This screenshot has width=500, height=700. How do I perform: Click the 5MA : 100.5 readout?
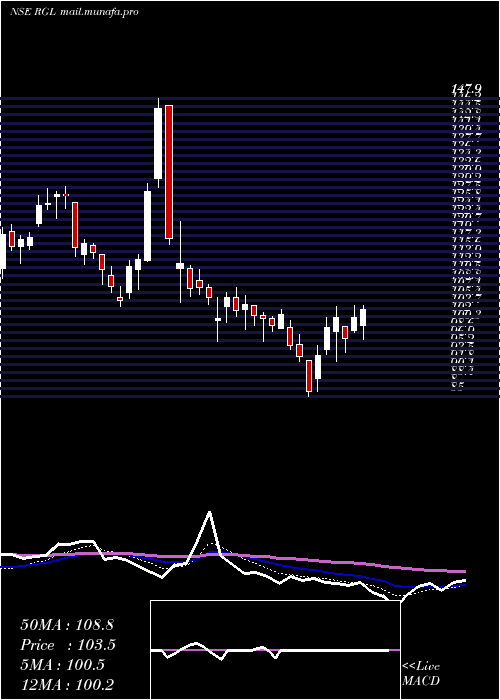tap(62, 665)
